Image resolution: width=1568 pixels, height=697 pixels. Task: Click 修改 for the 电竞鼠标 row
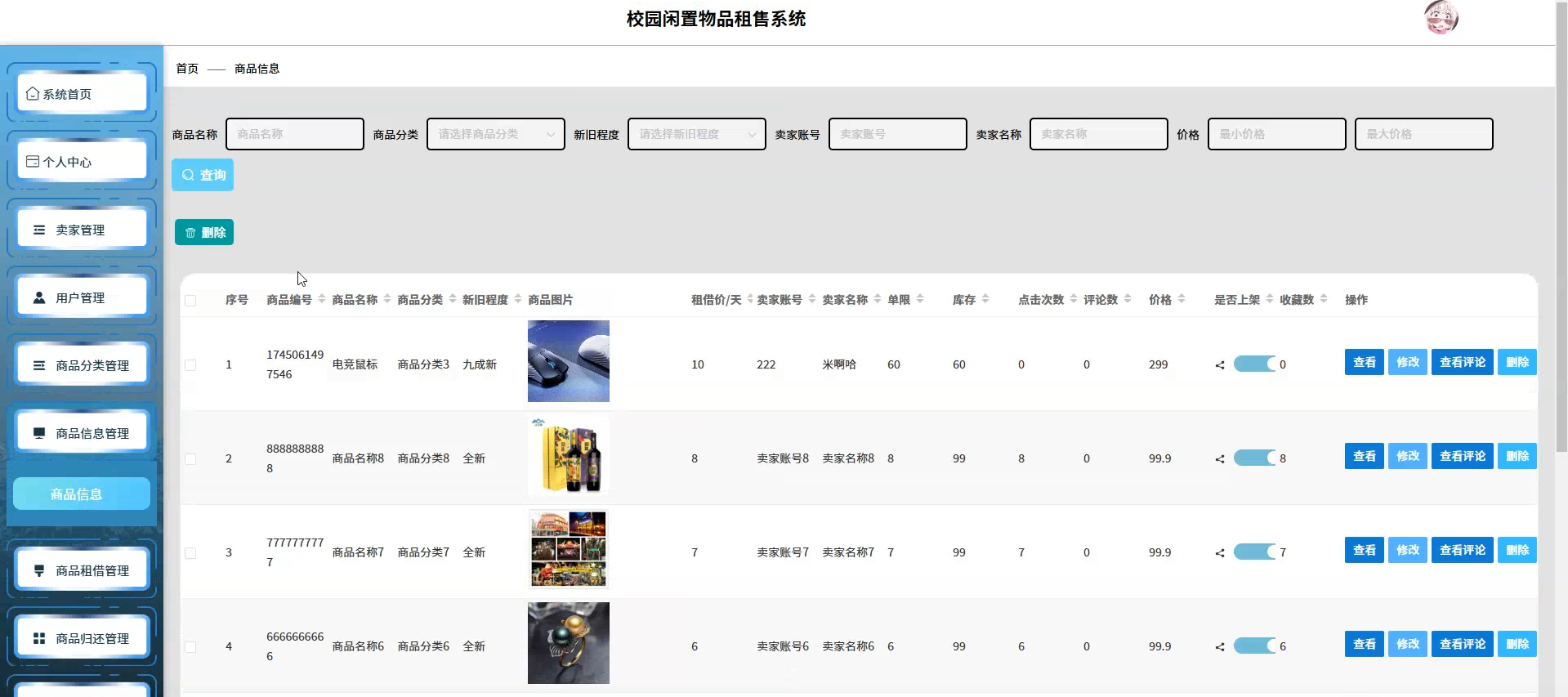click(1408, 362)
